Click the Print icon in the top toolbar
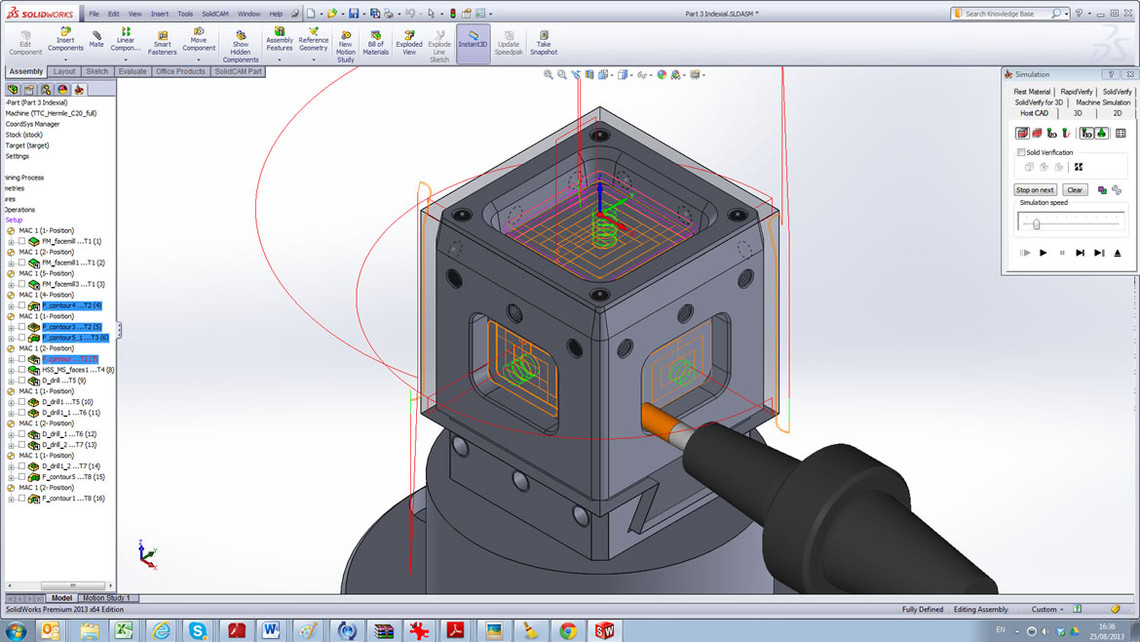The image size is (1140, 642). click(389, 13)
